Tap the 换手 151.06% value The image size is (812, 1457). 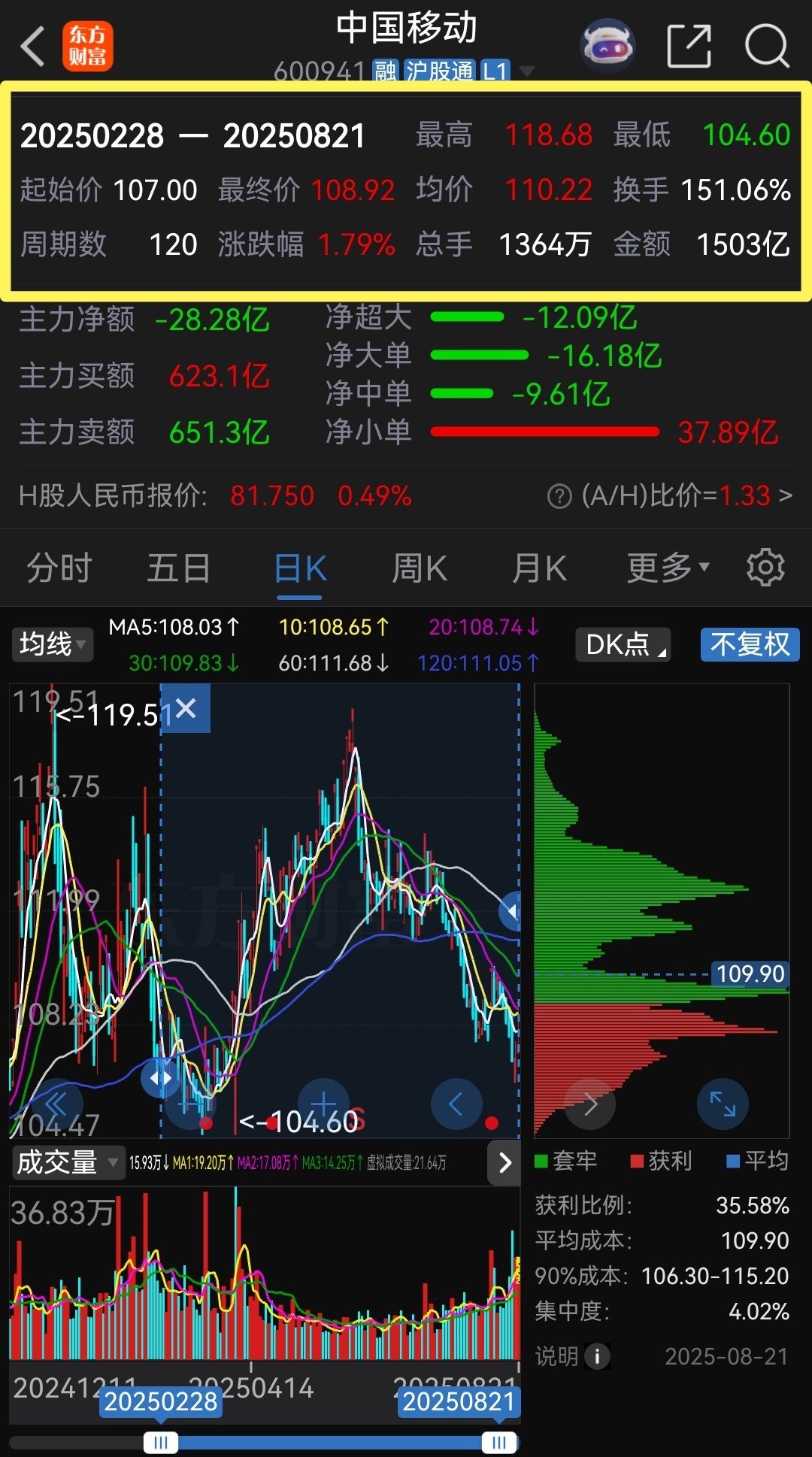(x=735, y=189)
